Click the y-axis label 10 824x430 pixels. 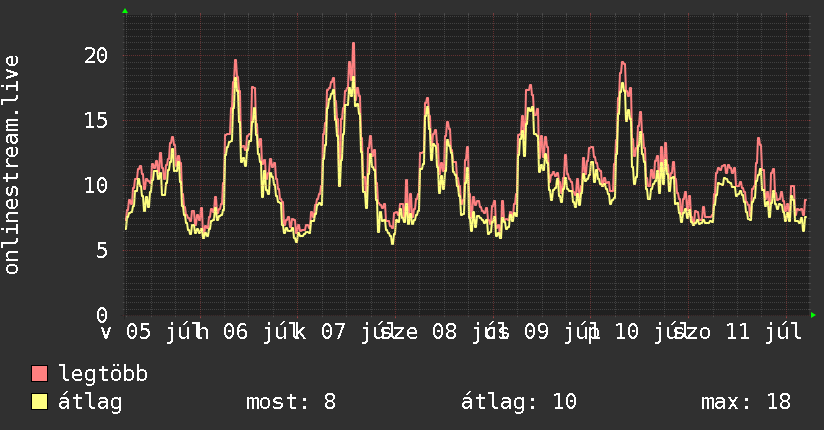tap(96, 185)
